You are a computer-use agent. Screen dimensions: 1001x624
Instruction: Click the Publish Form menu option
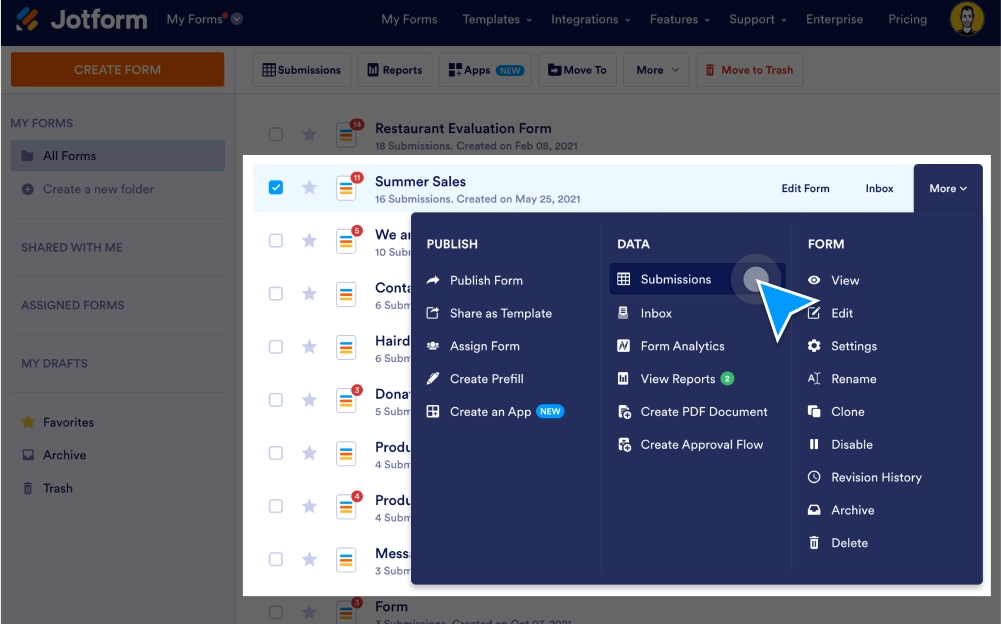tap(488, 280)
